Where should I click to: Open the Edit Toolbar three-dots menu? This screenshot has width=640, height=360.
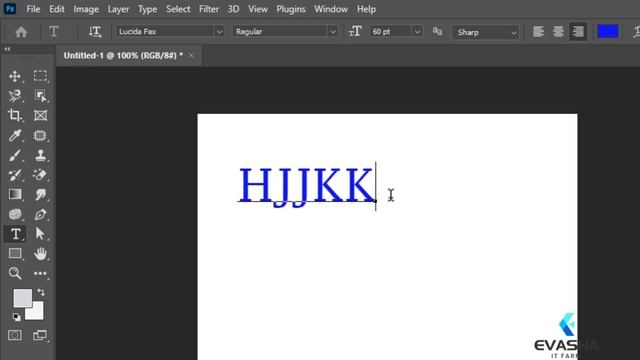40,273
